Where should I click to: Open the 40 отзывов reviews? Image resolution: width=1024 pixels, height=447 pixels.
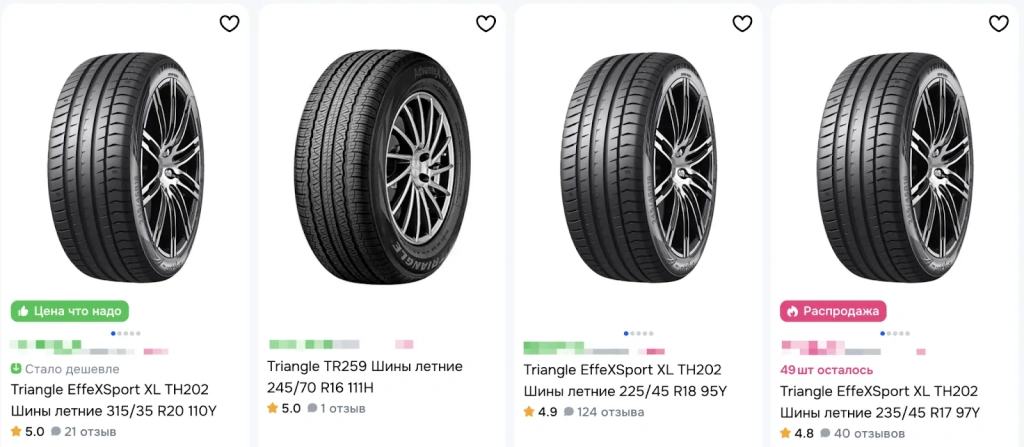(865, 433)
